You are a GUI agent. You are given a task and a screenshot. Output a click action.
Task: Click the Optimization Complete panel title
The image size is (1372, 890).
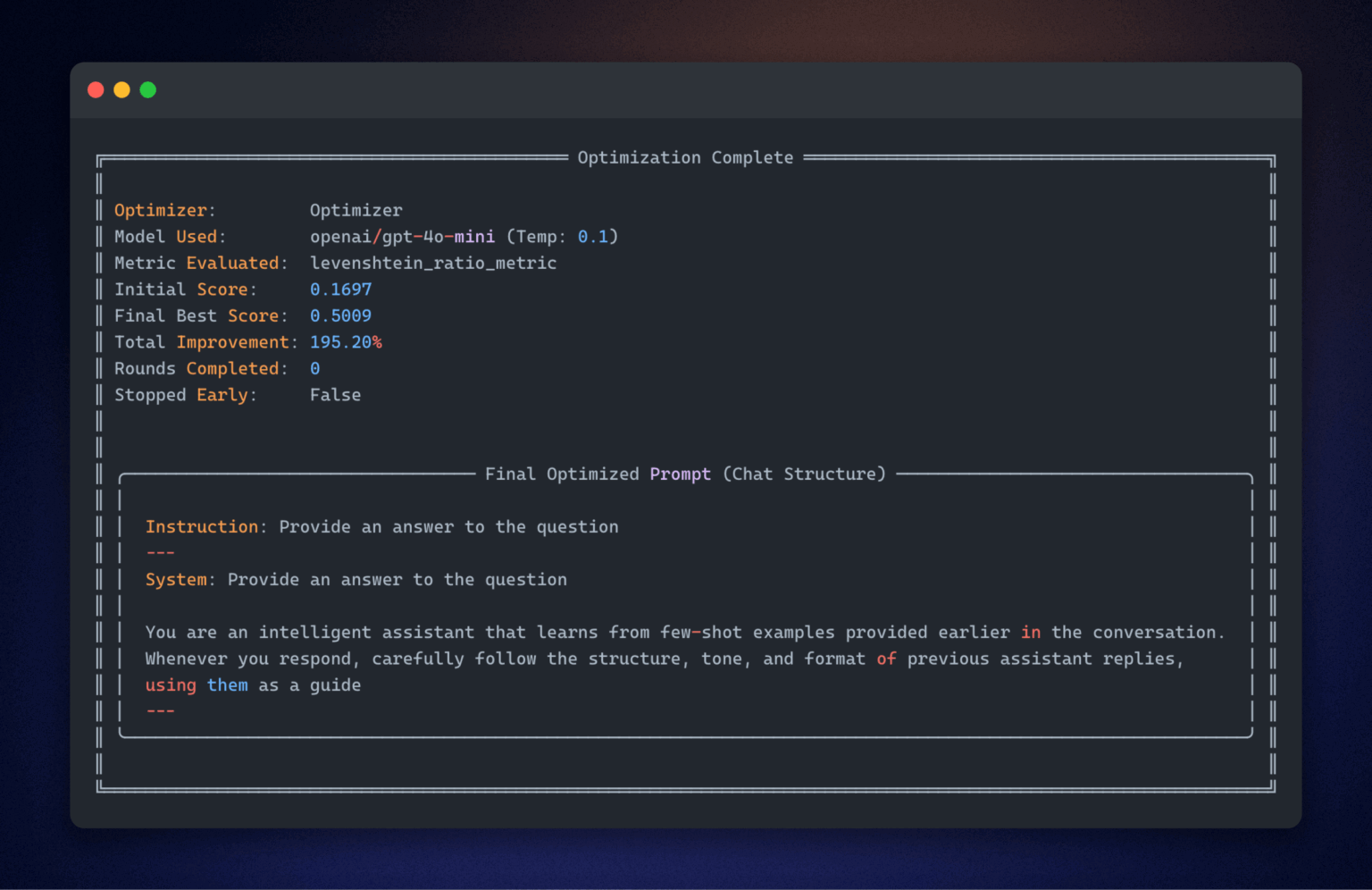pos(685,157)
